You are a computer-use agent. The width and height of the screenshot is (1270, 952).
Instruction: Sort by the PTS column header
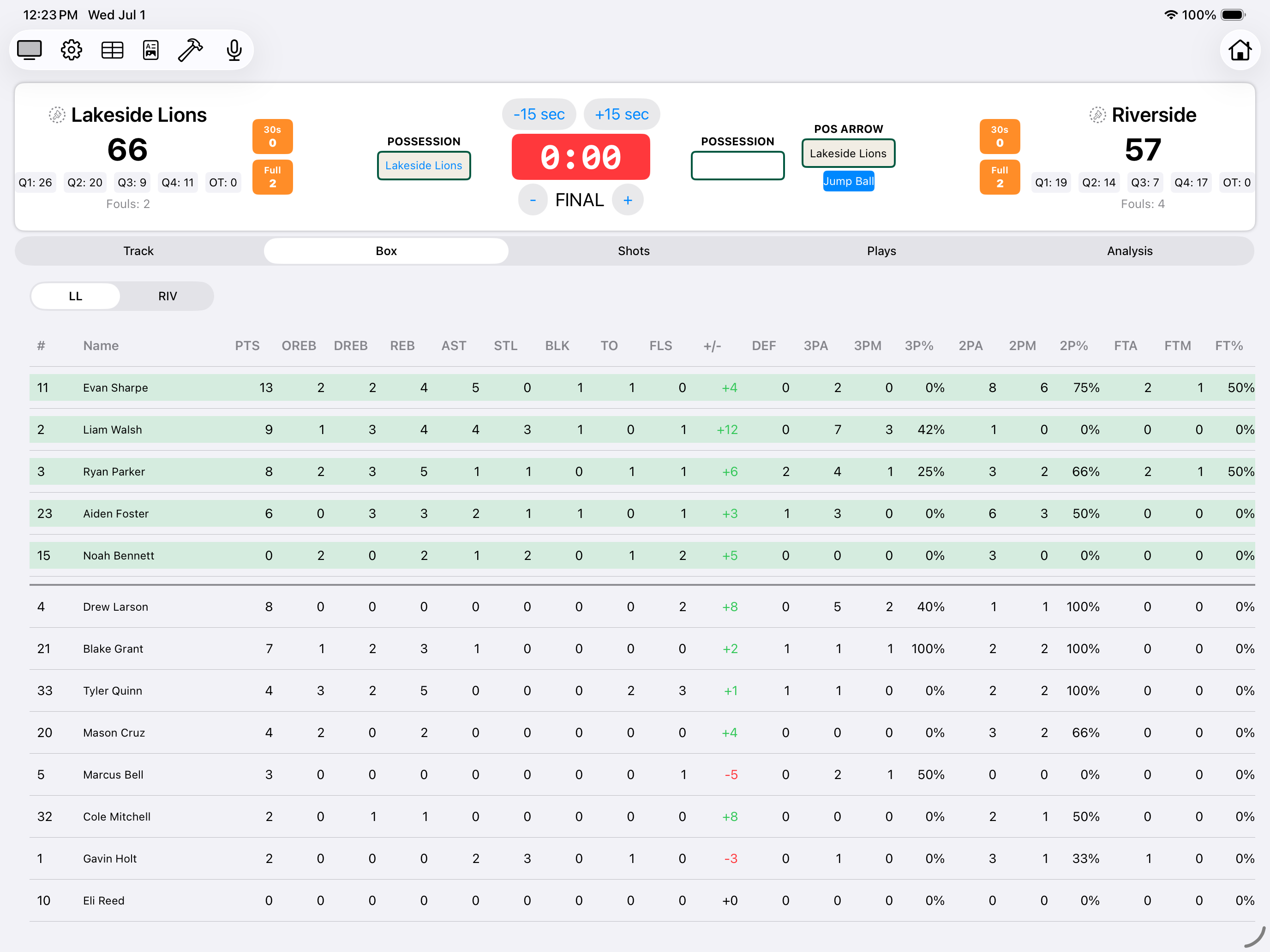(247, 345)
